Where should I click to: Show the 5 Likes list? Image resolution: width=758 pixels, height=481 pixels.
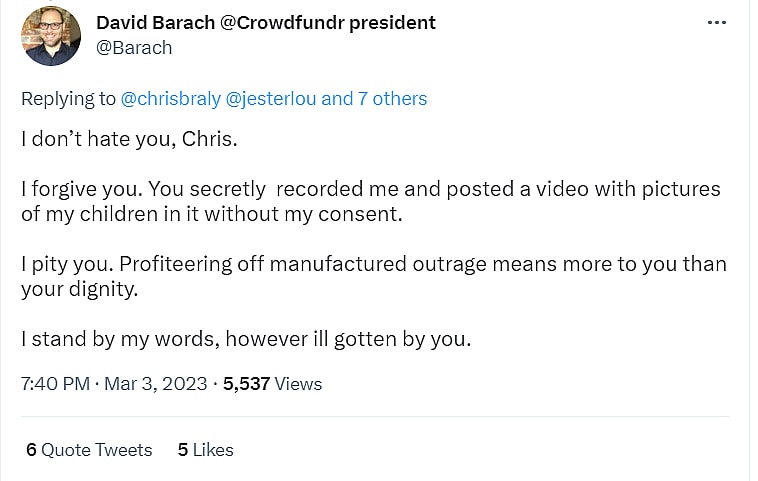205,450
